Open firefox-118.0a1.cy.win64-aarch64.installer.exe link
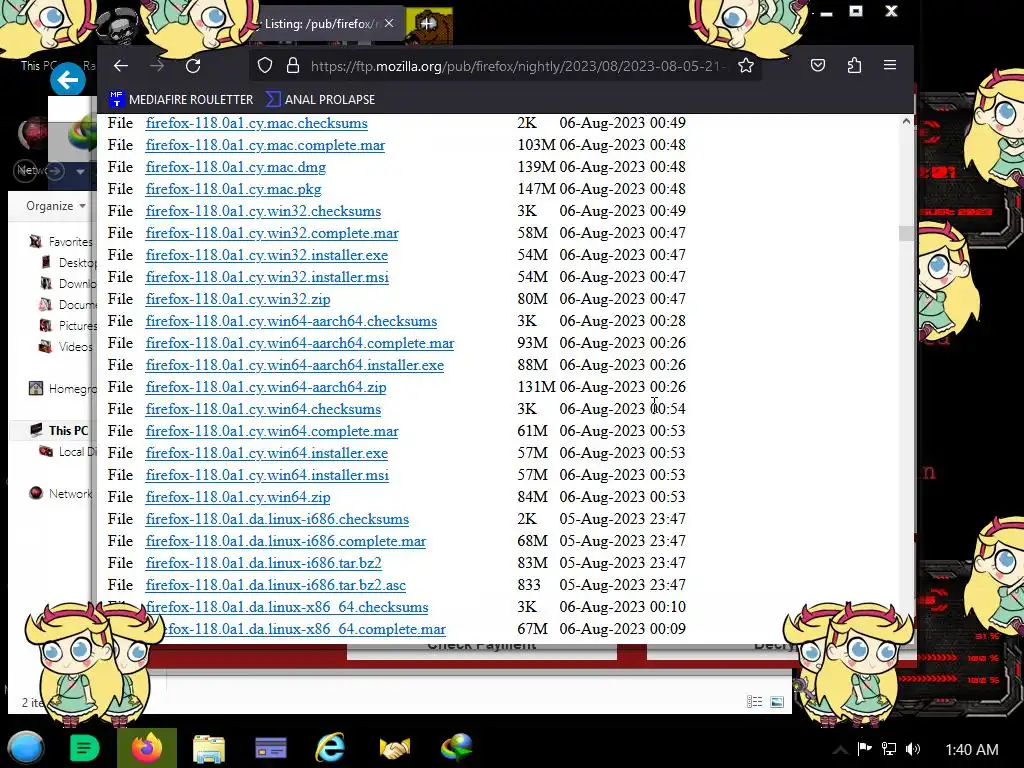Image resolution: width=1024 pixels, height=768 pixels. (295, 365)
